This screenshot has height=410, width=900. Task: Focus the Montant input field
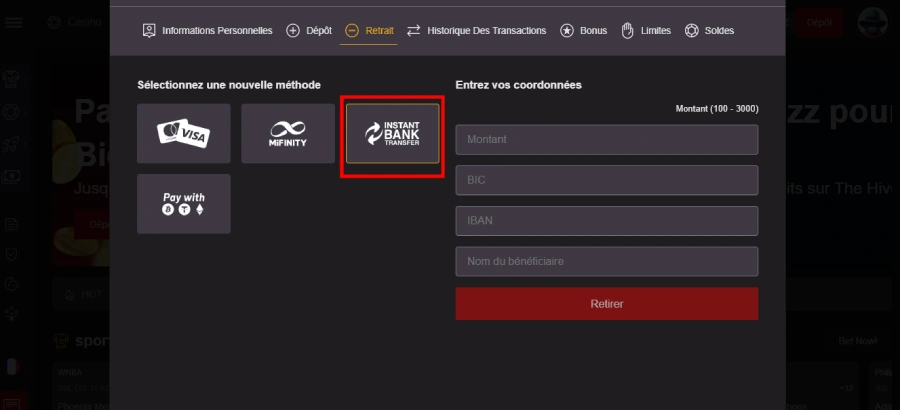click(x=607, y=140)
